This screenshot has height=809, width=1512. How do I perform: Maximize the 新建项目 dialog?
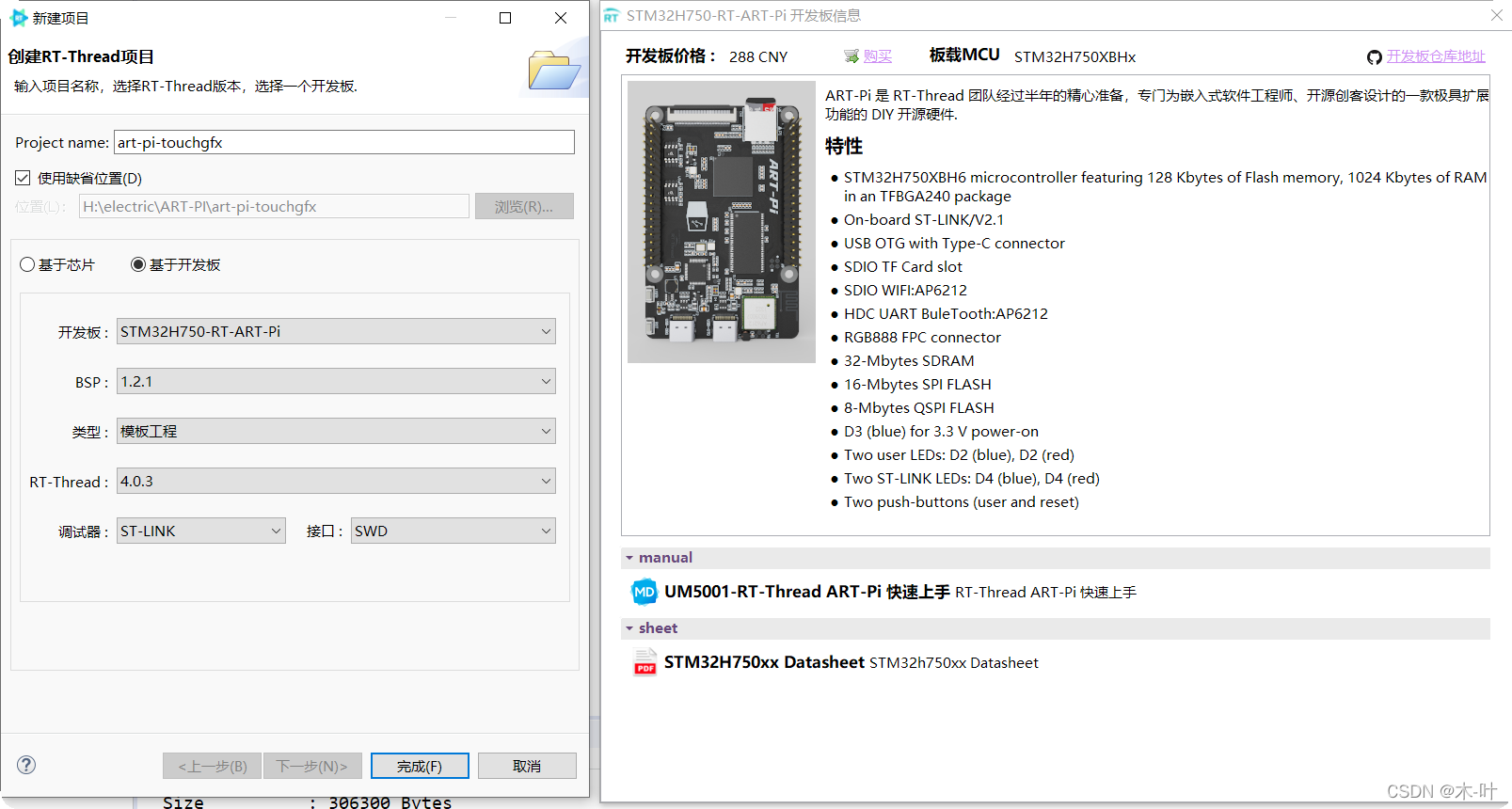505,18
